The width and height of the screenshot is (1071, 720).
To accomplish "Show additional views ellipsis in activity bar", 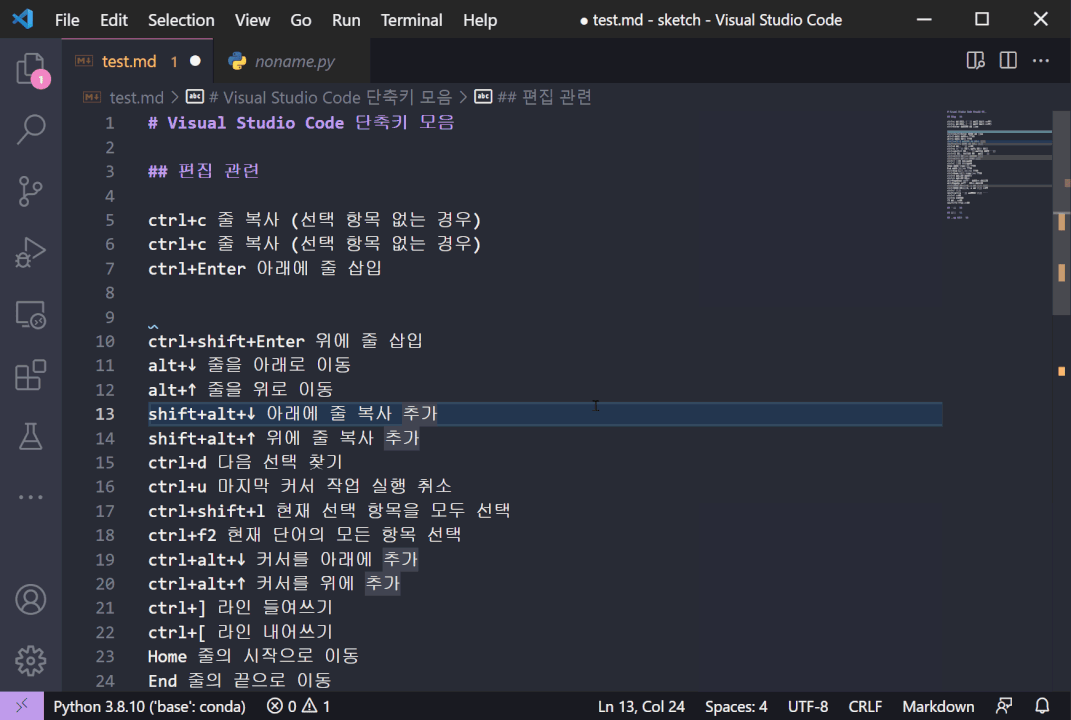I will [31, 497].
